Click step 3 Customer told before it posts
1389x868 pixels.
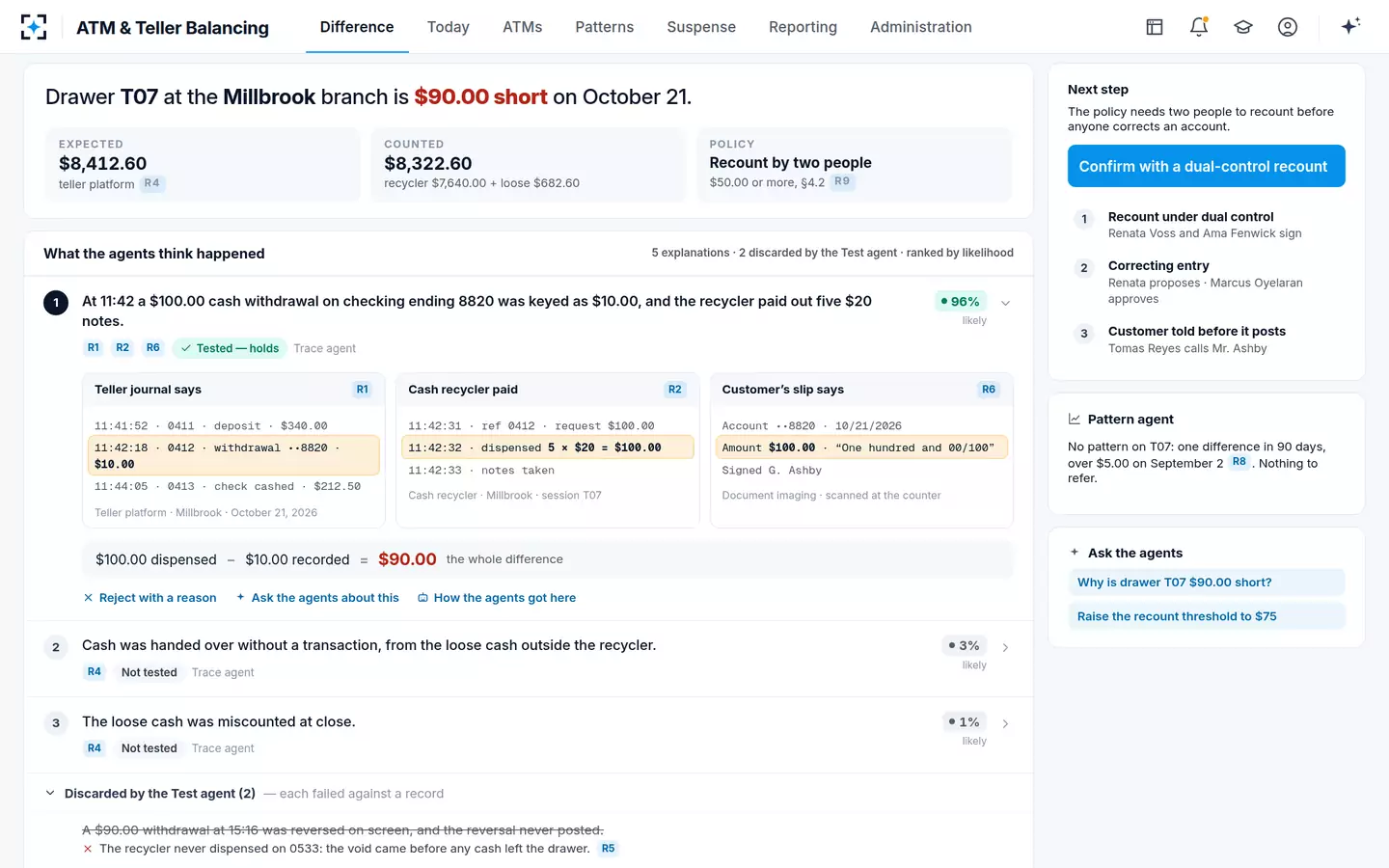coord(1207,339)
